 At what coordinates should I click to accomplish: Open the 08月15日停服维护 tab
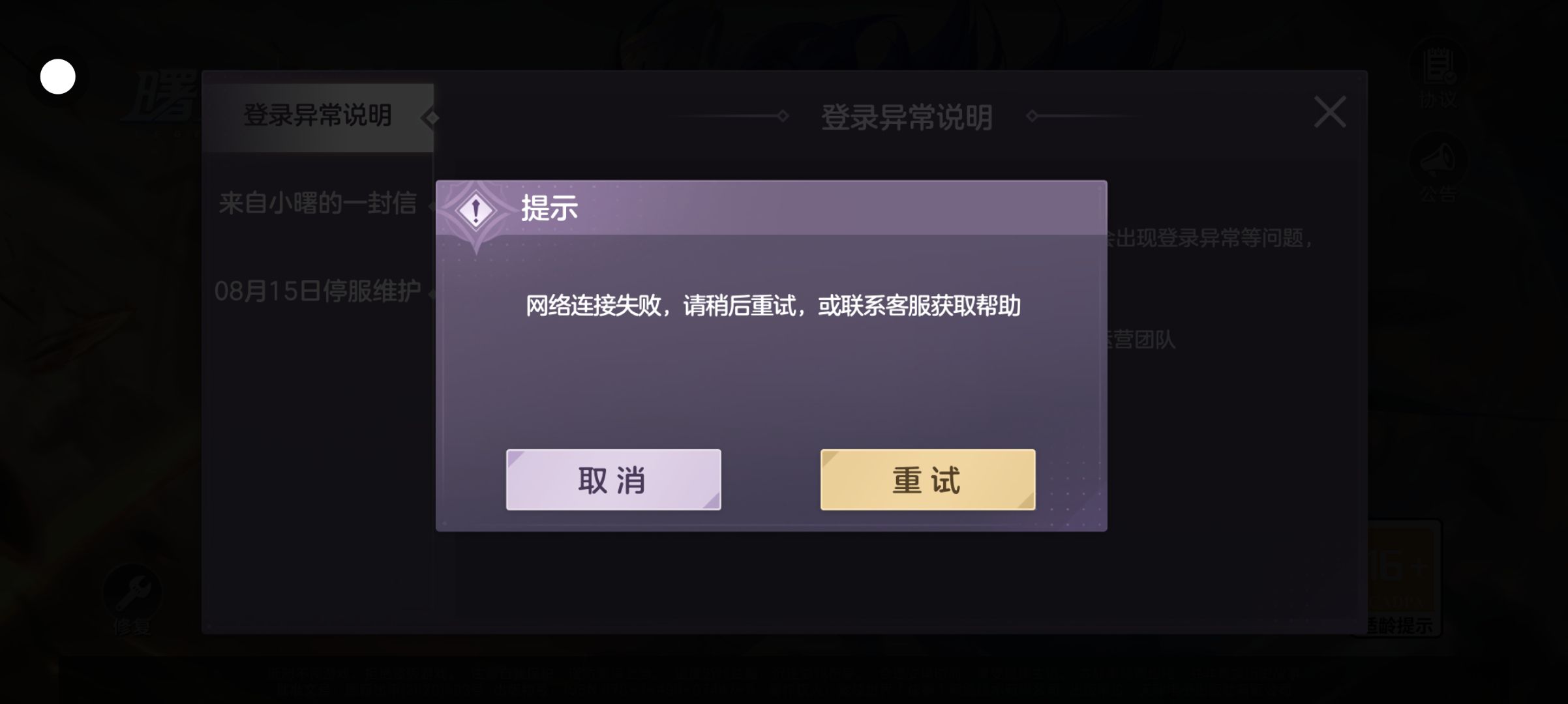(318, 291)
